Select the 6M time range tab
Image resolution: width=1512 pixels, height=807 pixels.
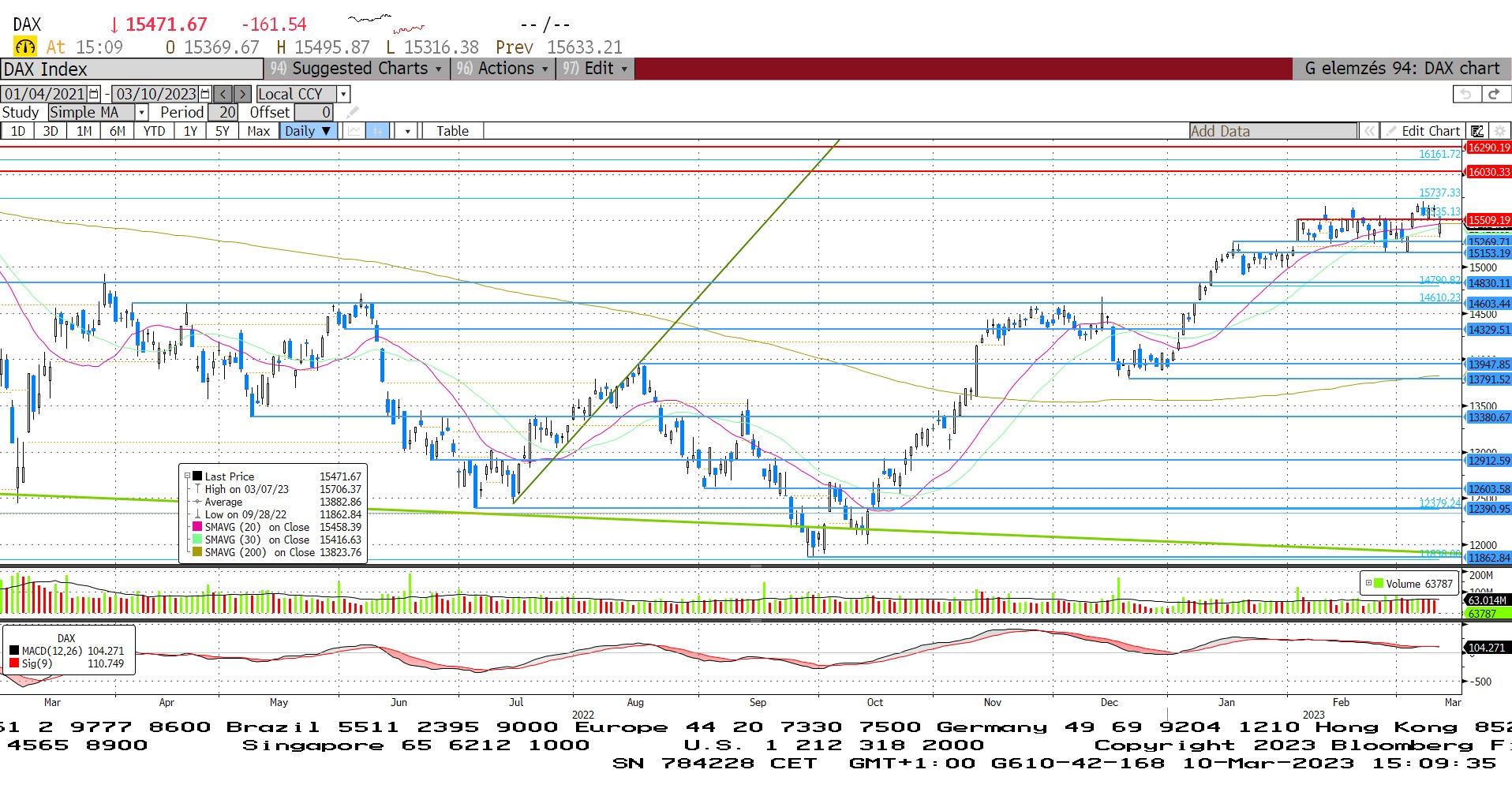click(x=117, y=131)
